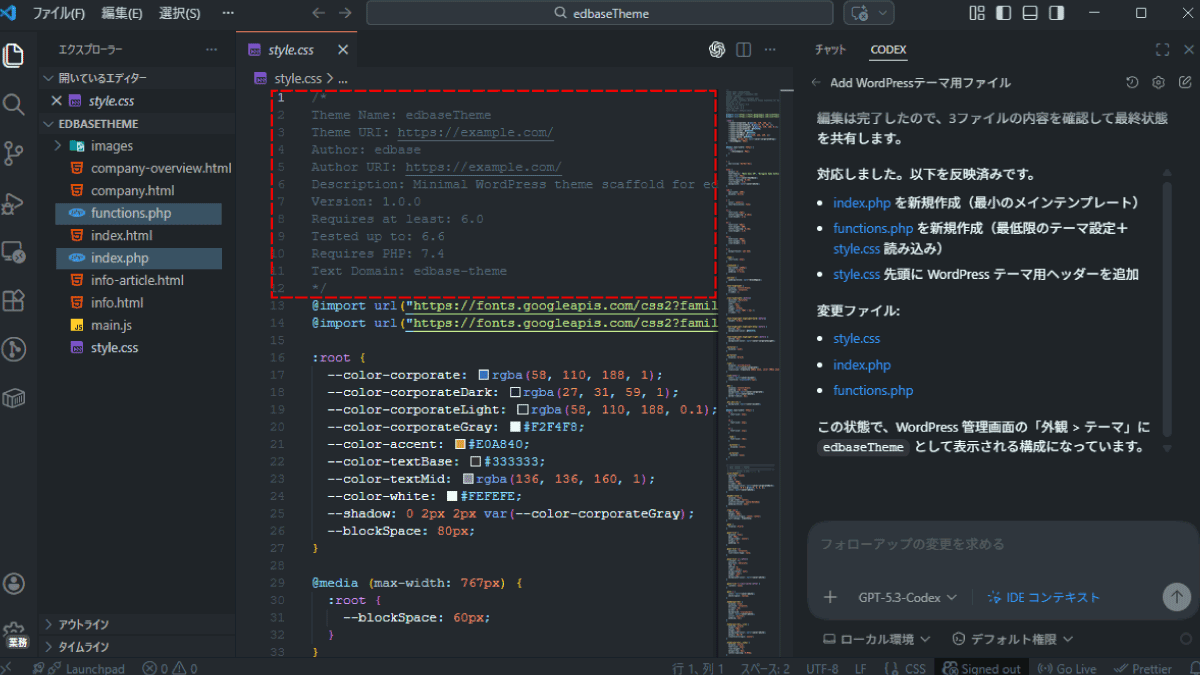Click the color swatch for --color-accent
This screenshot has width=1200, height=675.
pos(460,444)
